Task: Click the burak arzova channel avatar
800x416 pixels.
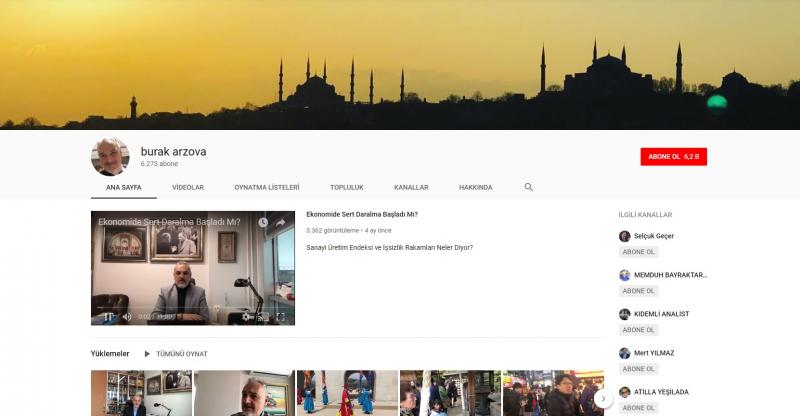Action: (x=110, y=157)
